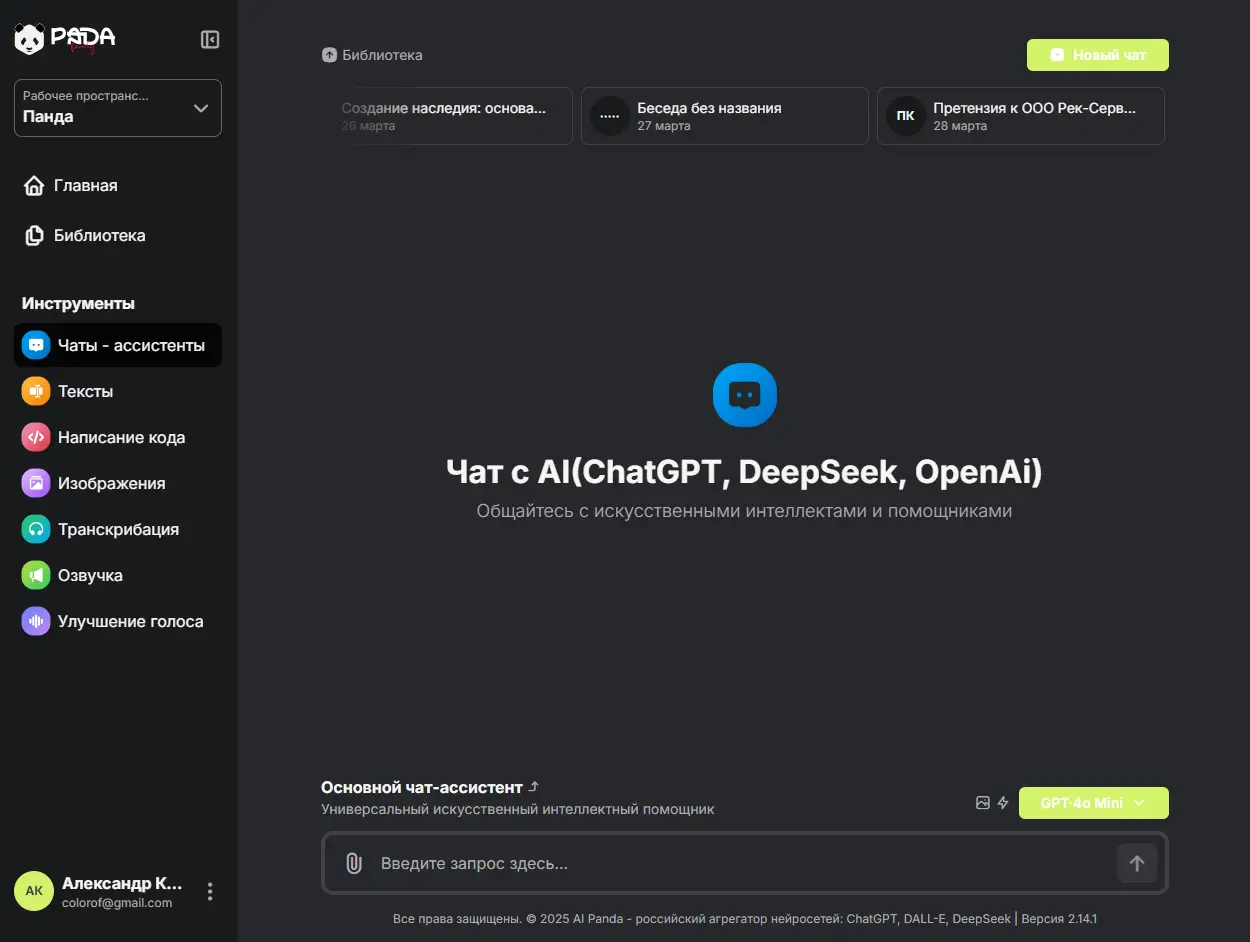Screen dimensions: 1250x942
Task: Toggle the lightning bolt icon near model selector
Action: click(x=1003, y=803)
